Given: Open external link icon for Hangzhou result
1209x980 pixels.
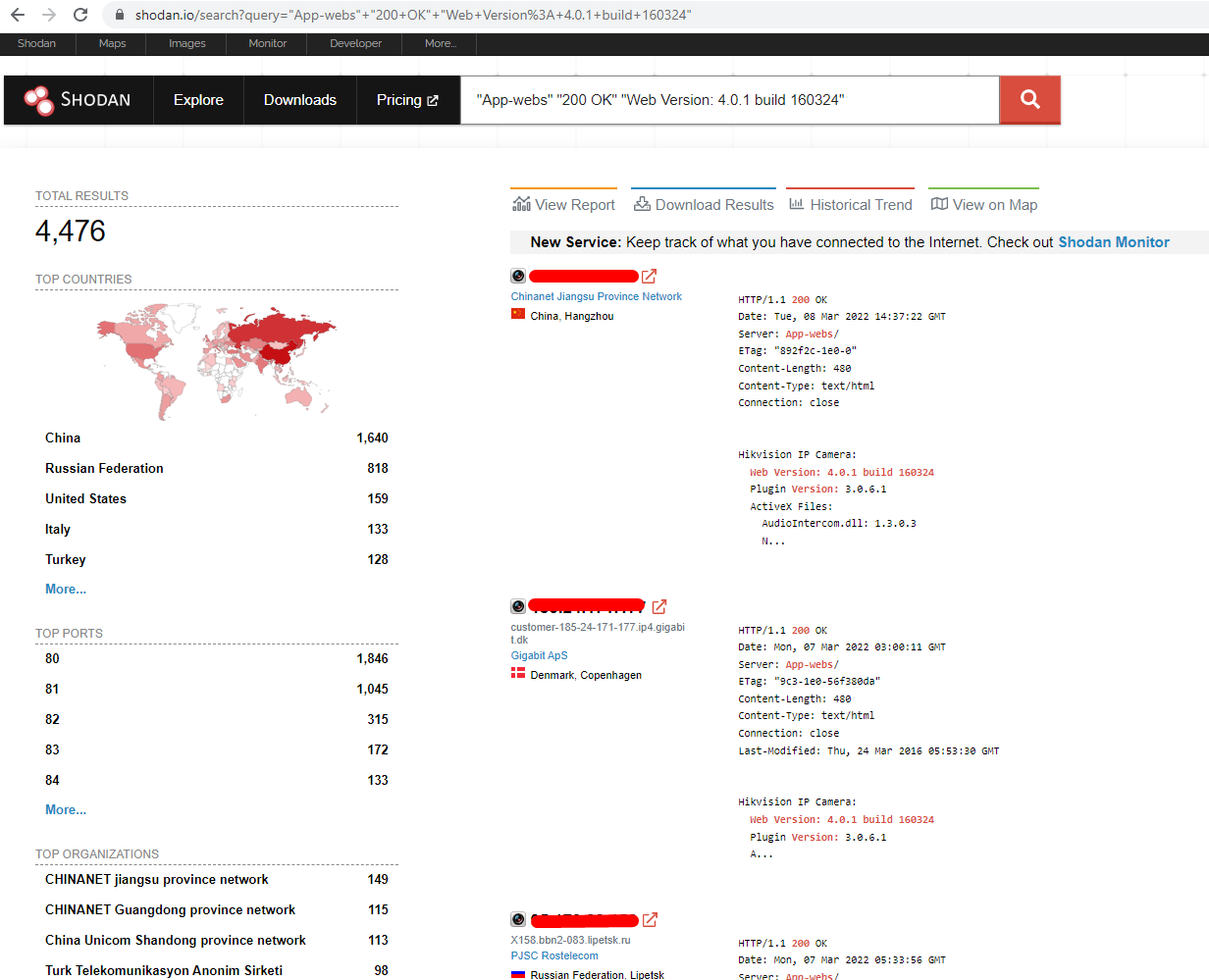Looking at the screenshot, I should click(649, 277).
